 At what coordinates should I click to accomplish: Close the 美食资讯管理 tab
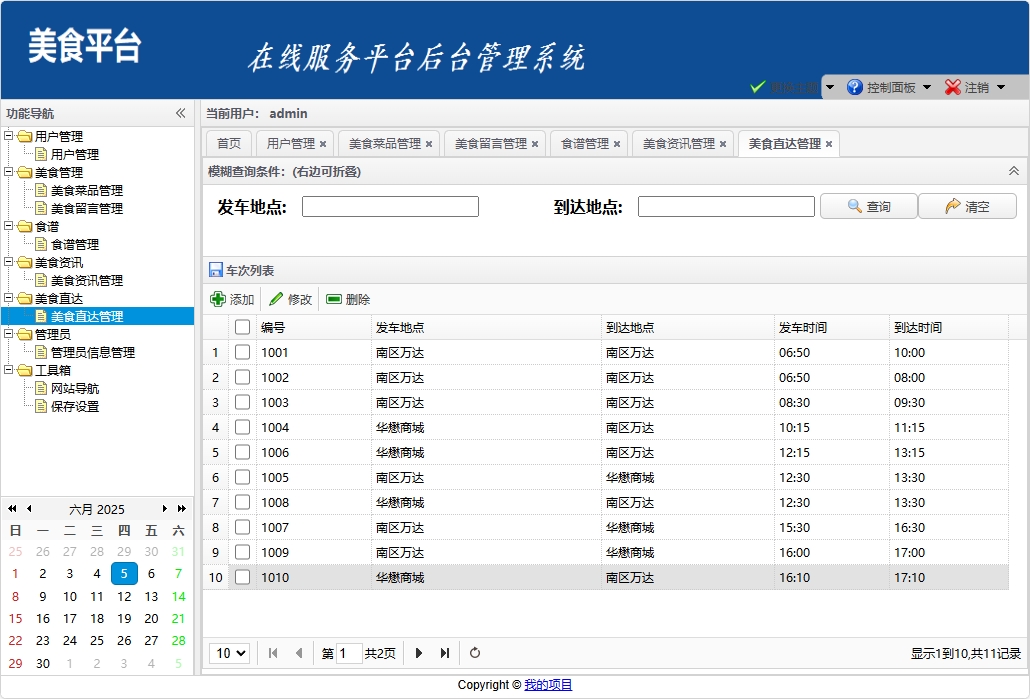click(x=723, y=144)
